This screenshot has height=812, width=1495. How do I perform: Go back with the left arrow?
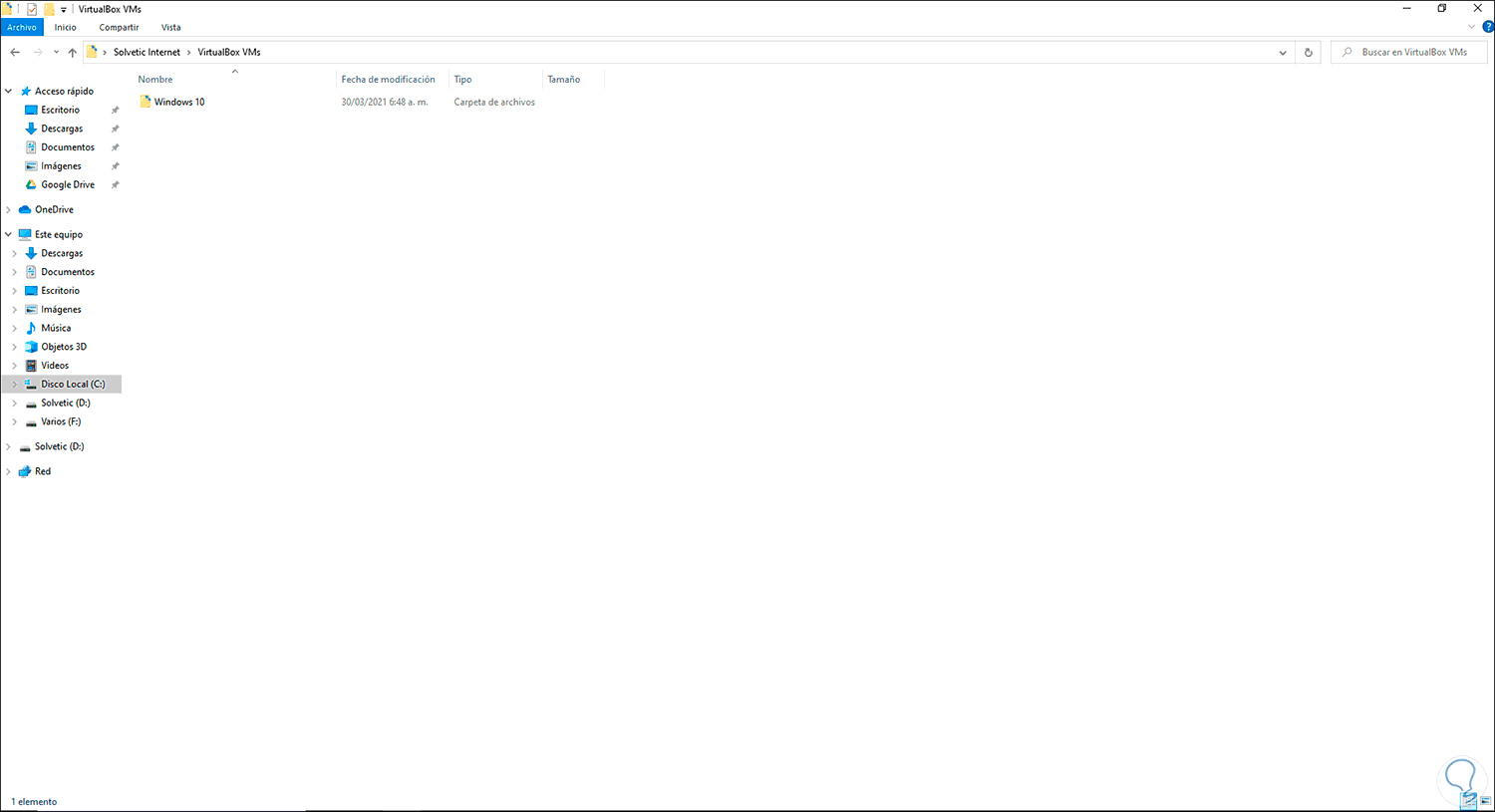(15, 52)
